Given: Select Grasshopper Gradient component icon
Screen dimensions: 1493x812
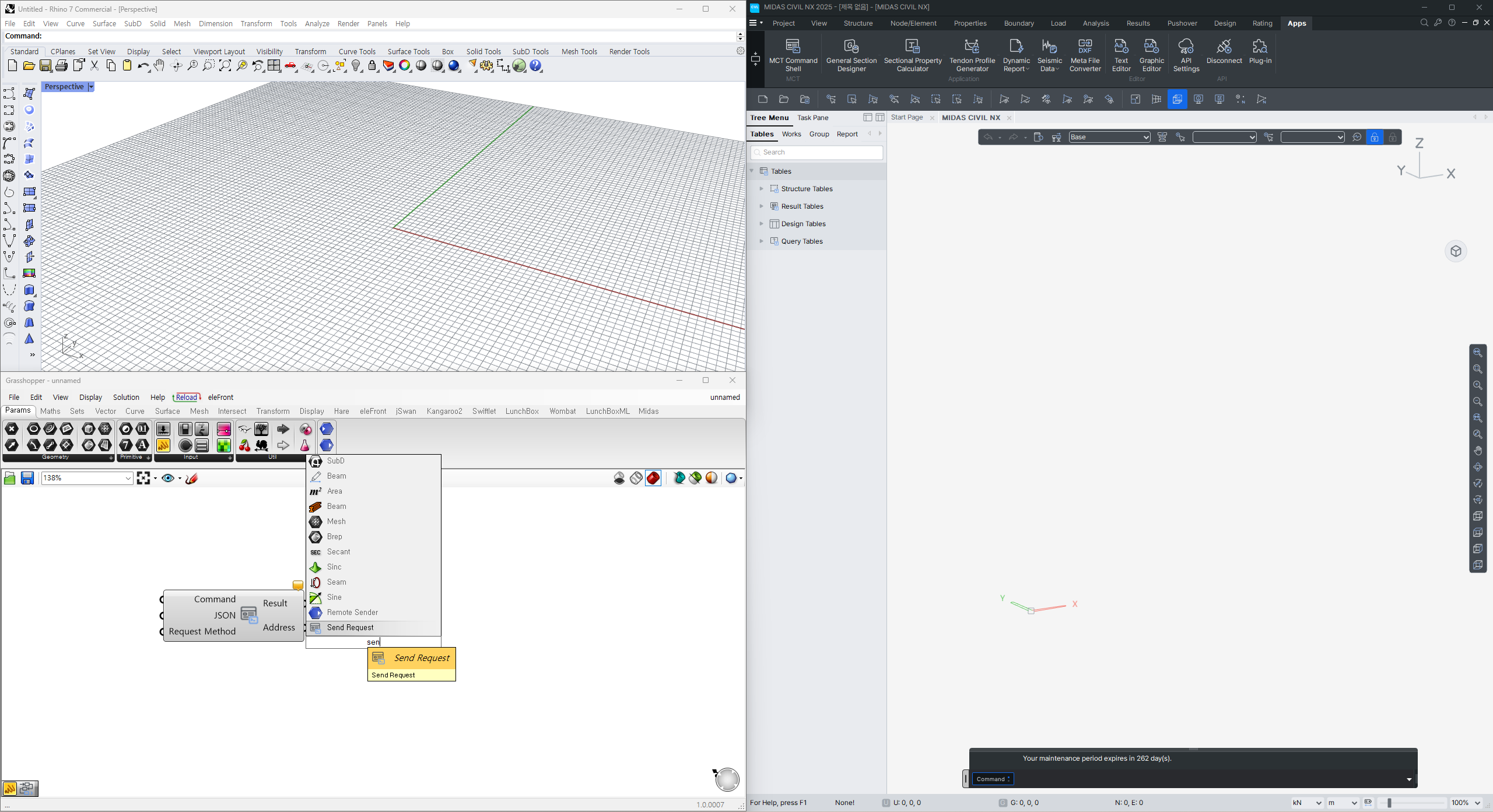Looking at the screenshot, I should 224,429.
